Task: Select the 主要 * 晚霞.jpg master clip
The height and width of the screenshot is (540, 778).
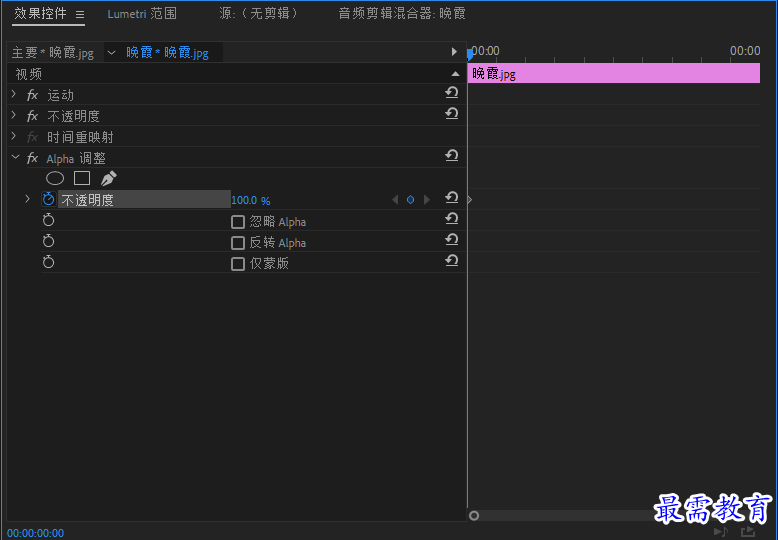Action: 53,53
